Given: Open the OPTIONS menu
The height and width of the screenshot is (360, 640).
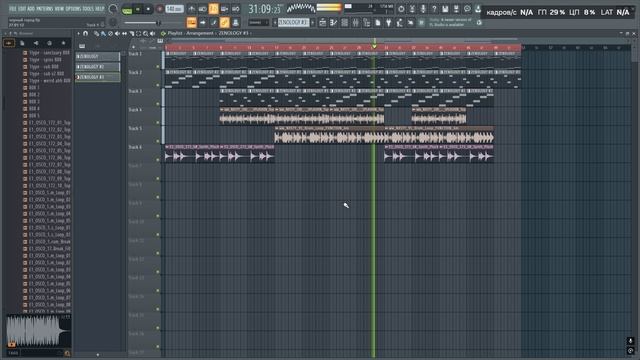Looking at the screenshot, I should (x=73, y=9).
